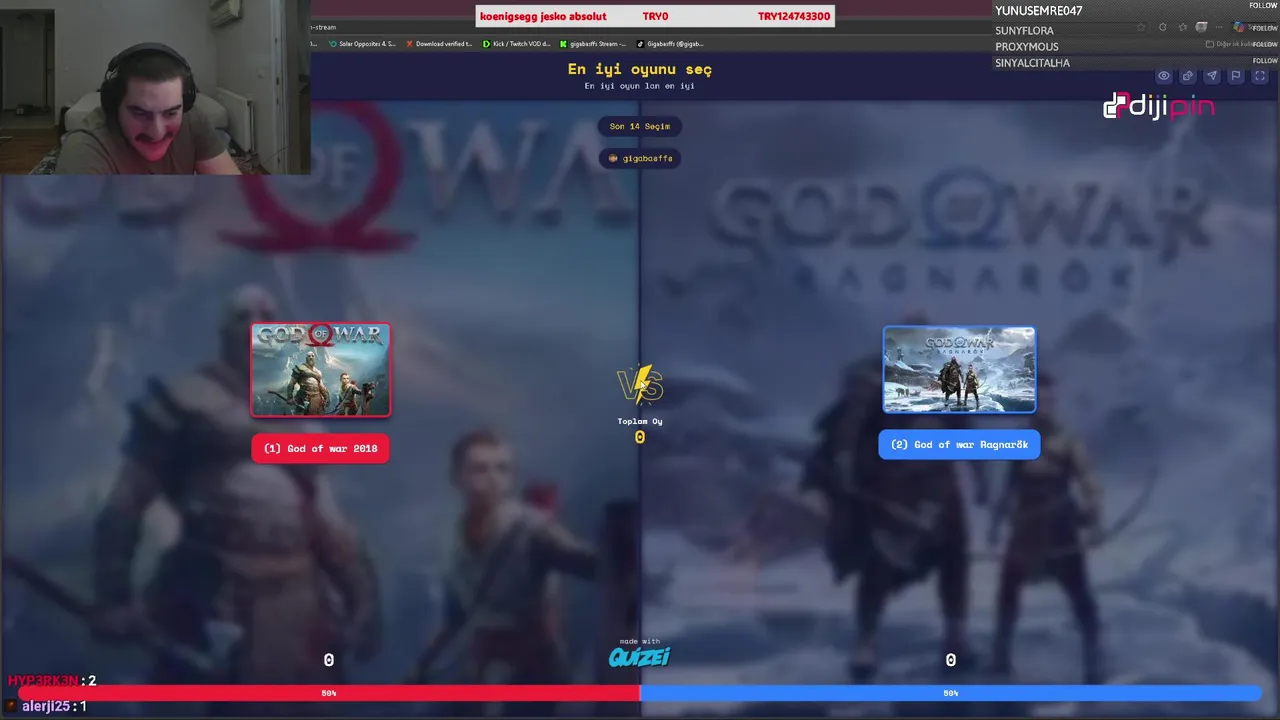
Task: Click the Son 14 Seçim round badge
Action: point(640,126)
